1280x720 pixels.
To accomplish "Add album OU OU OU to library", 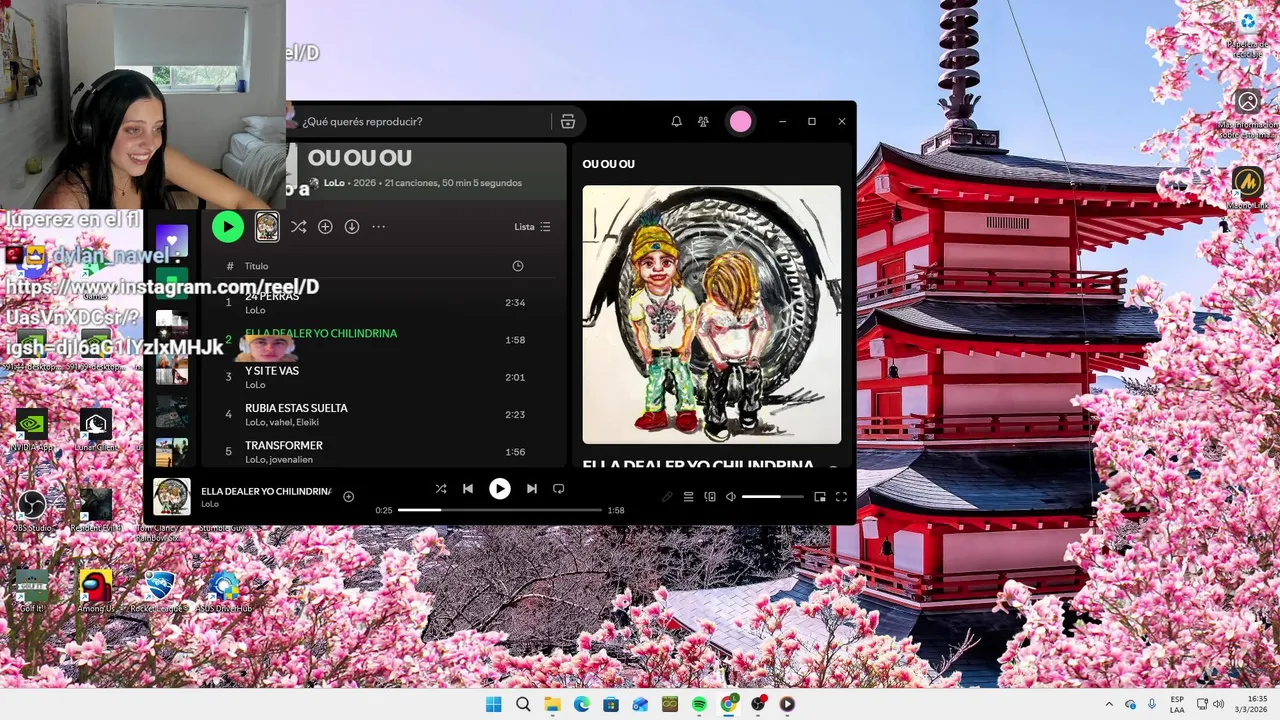I will point(325,227).
